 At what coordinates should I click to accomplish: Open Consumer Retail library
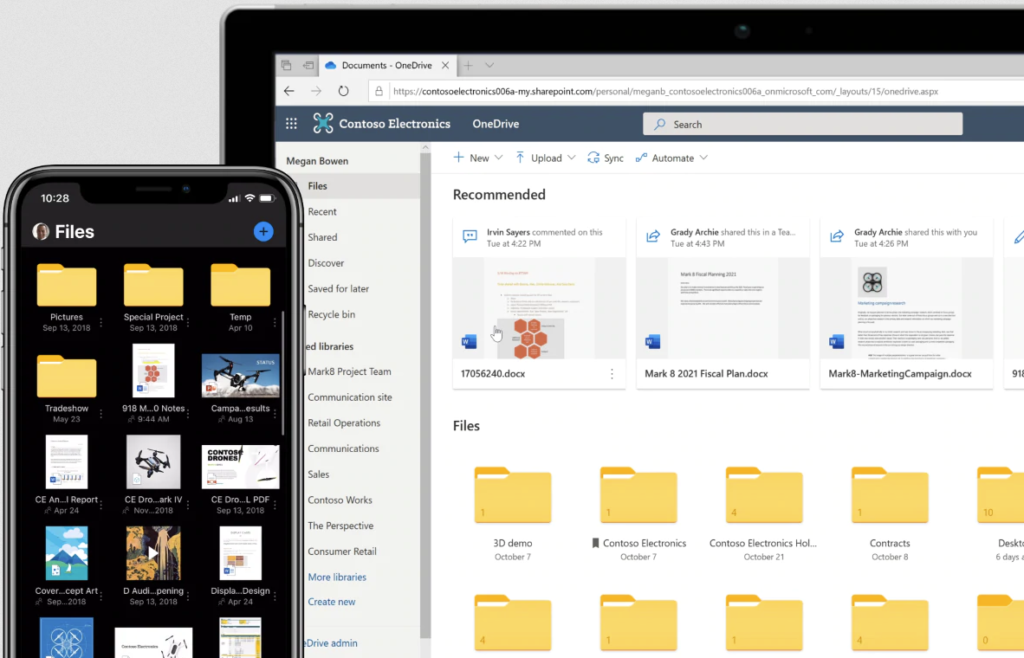pyautogui.click(x=342, y=552)
